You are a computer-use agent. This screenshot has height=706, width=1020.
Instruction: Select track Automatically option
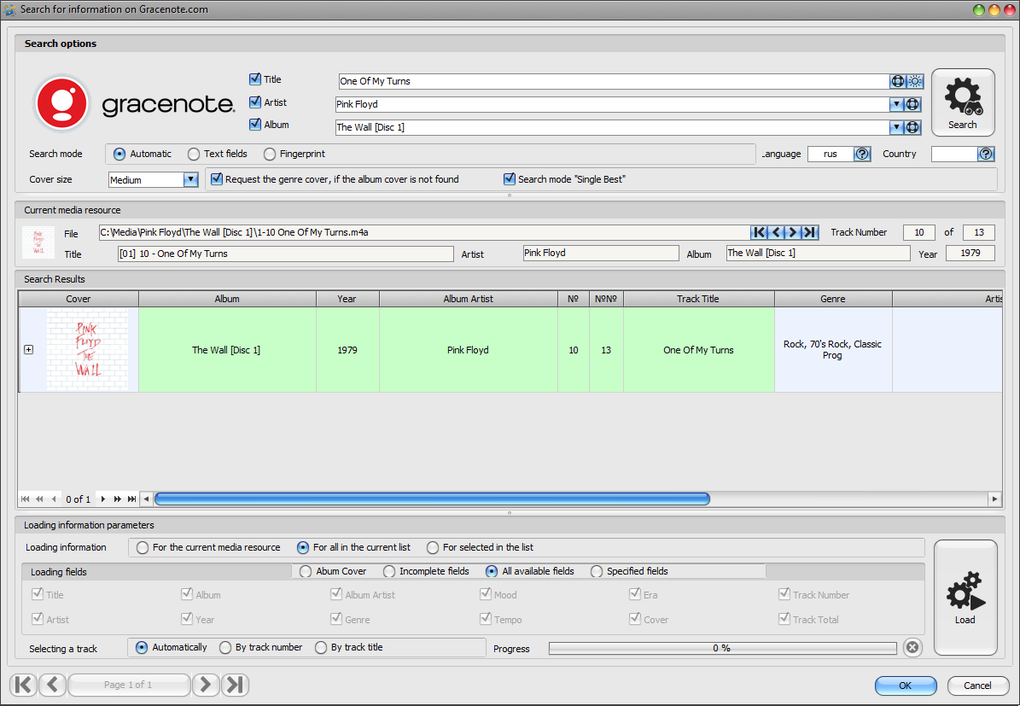click(x=141, y=647)
